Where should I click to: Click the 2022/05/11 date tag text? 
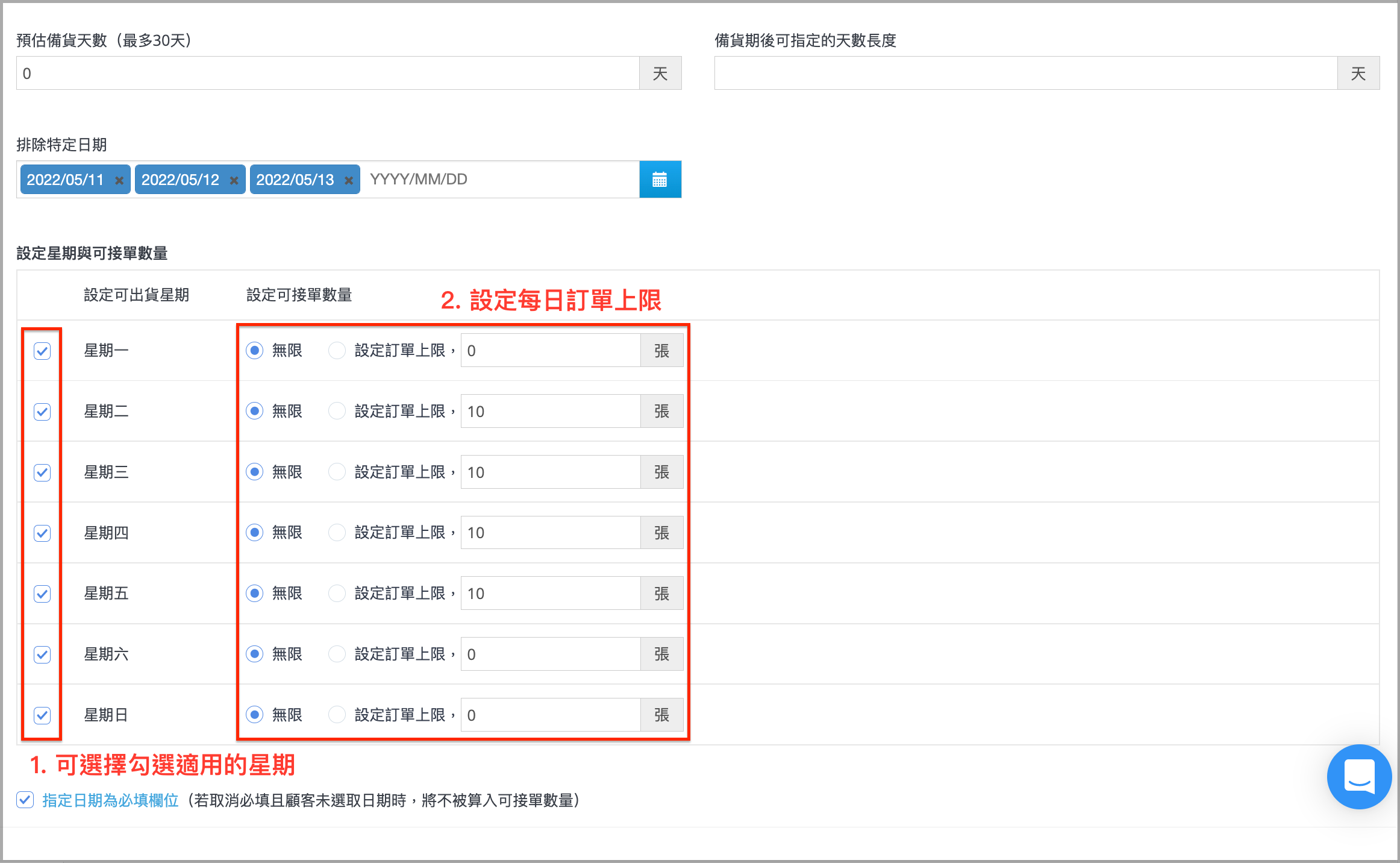(65, 180)
